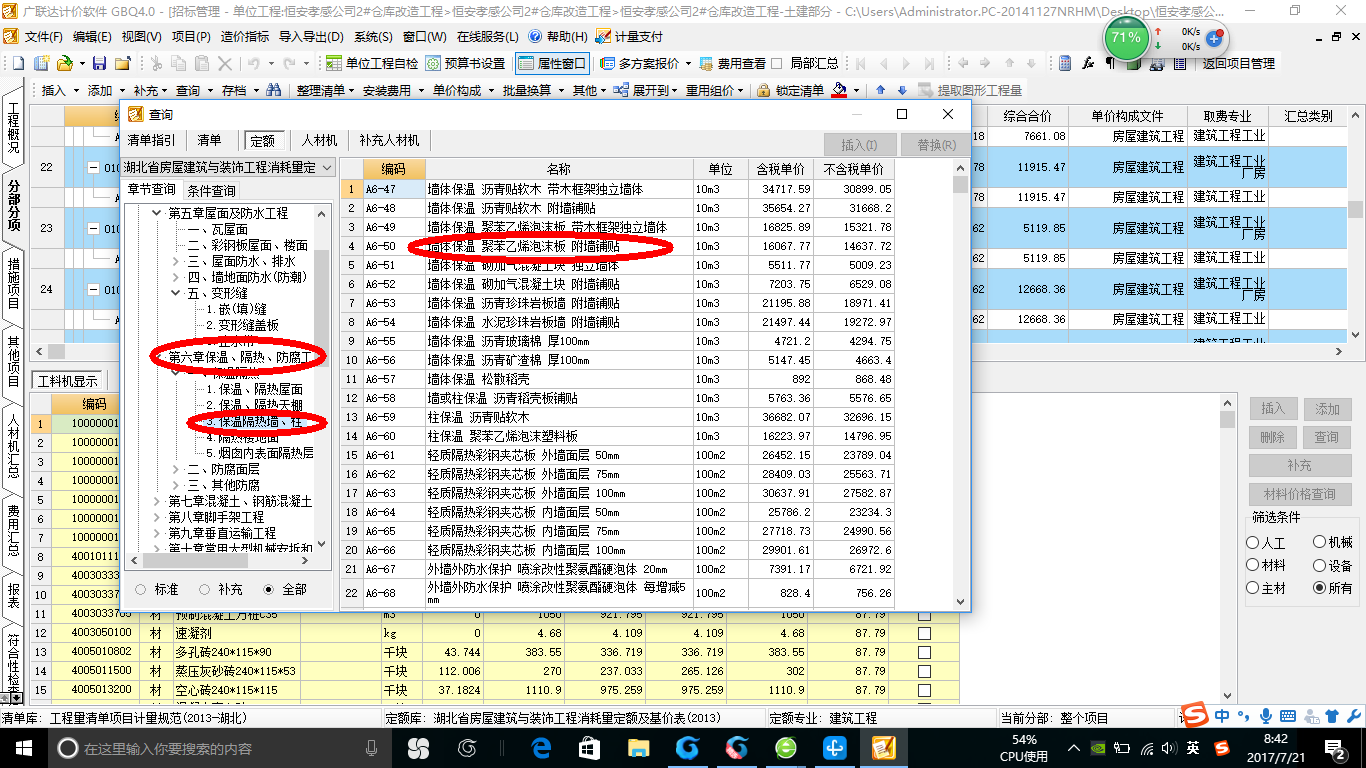Open 计量支付 from menu bar
This screenshot has width=1366, height=768.
[x=629, y=36]
